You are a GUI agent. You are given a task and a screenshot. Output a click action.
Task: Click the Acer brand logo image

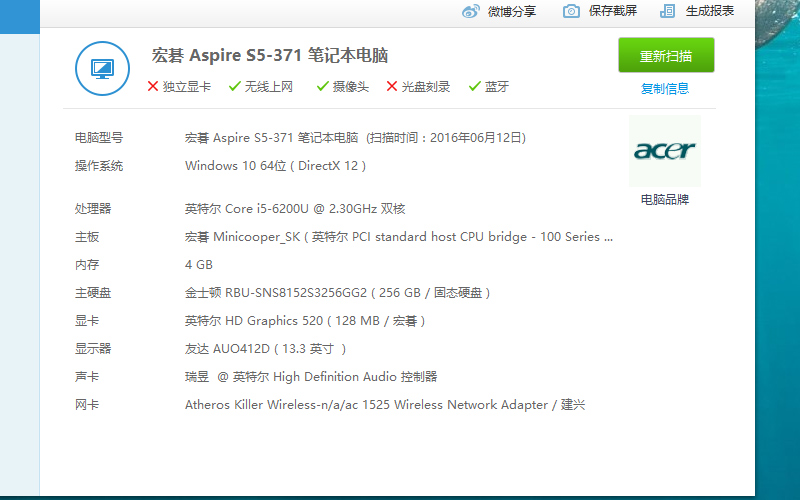(665, 151)
